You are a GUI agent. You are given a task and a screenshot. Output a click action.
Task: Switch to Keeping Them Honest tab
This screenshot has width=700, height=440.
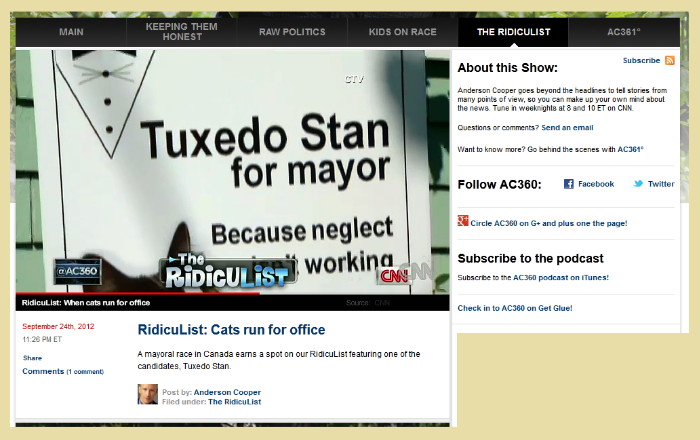tap(182, 32)
